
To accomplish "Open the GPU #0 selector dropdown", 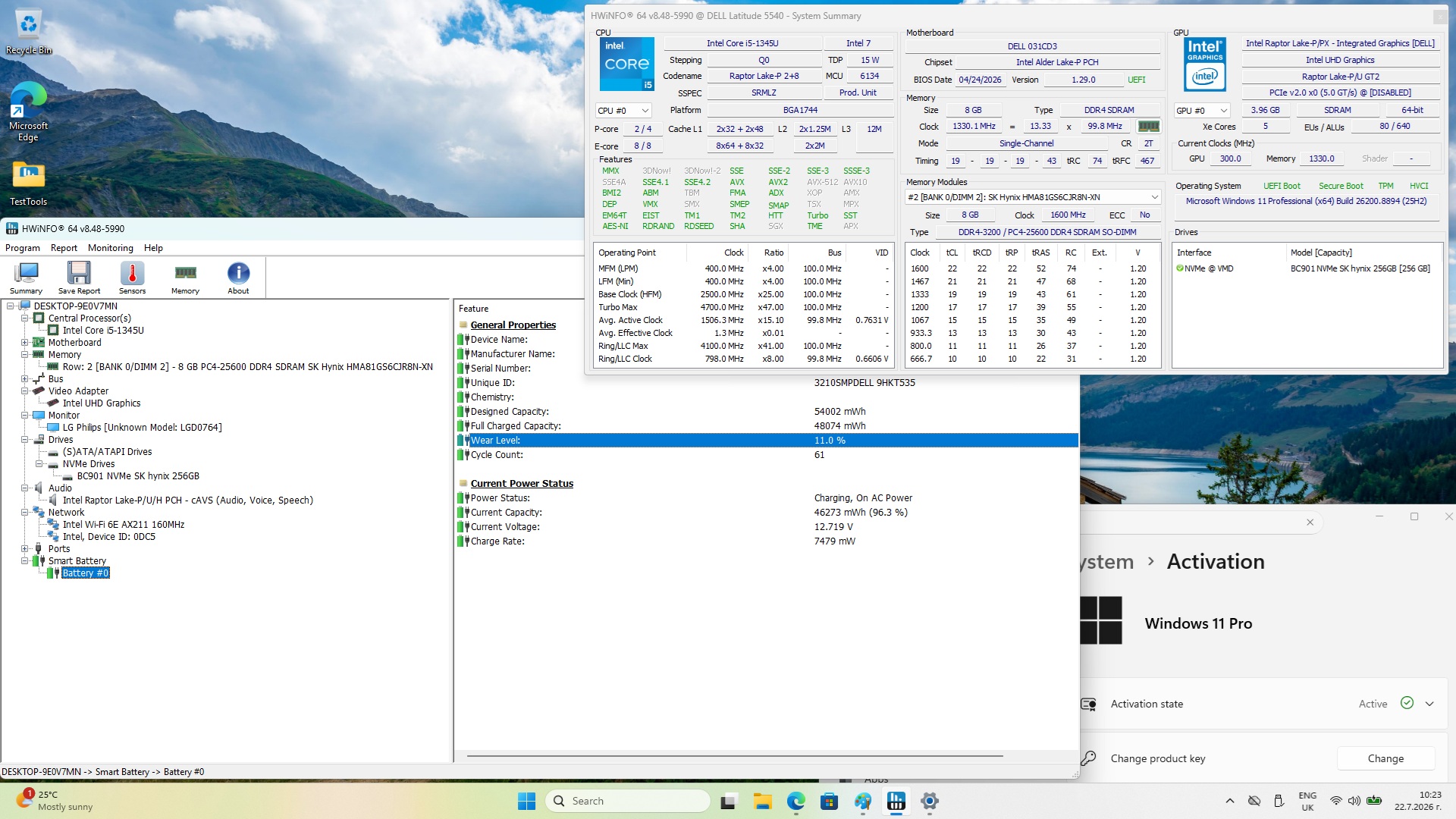I will [1201, 111].
